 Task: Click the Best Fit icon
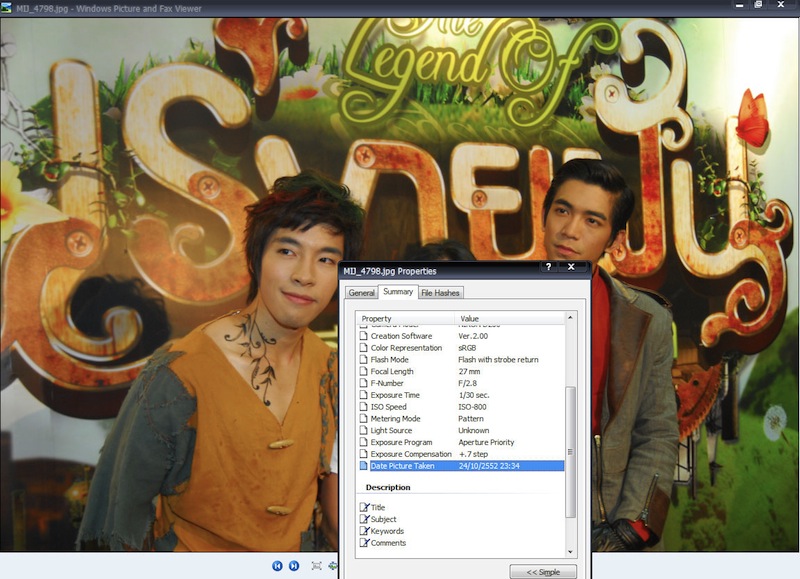click(x=316, y=566)
